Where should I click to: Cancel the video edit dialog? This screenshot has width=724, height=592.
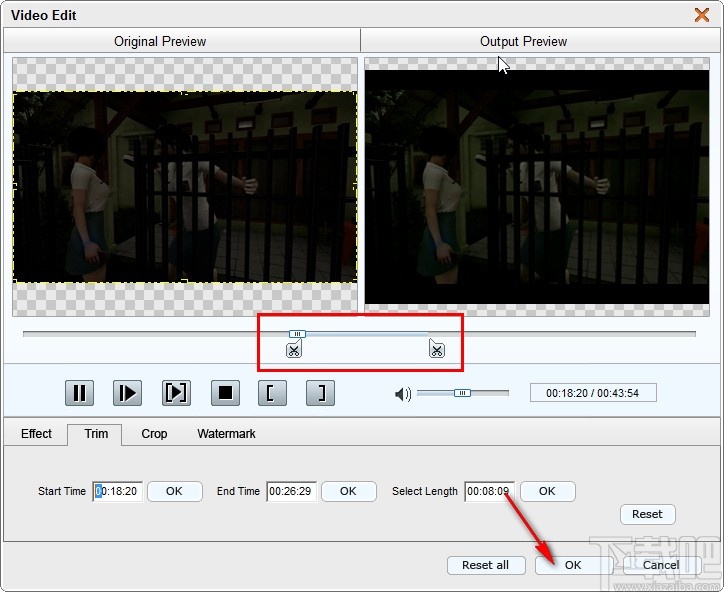[661, 565]
